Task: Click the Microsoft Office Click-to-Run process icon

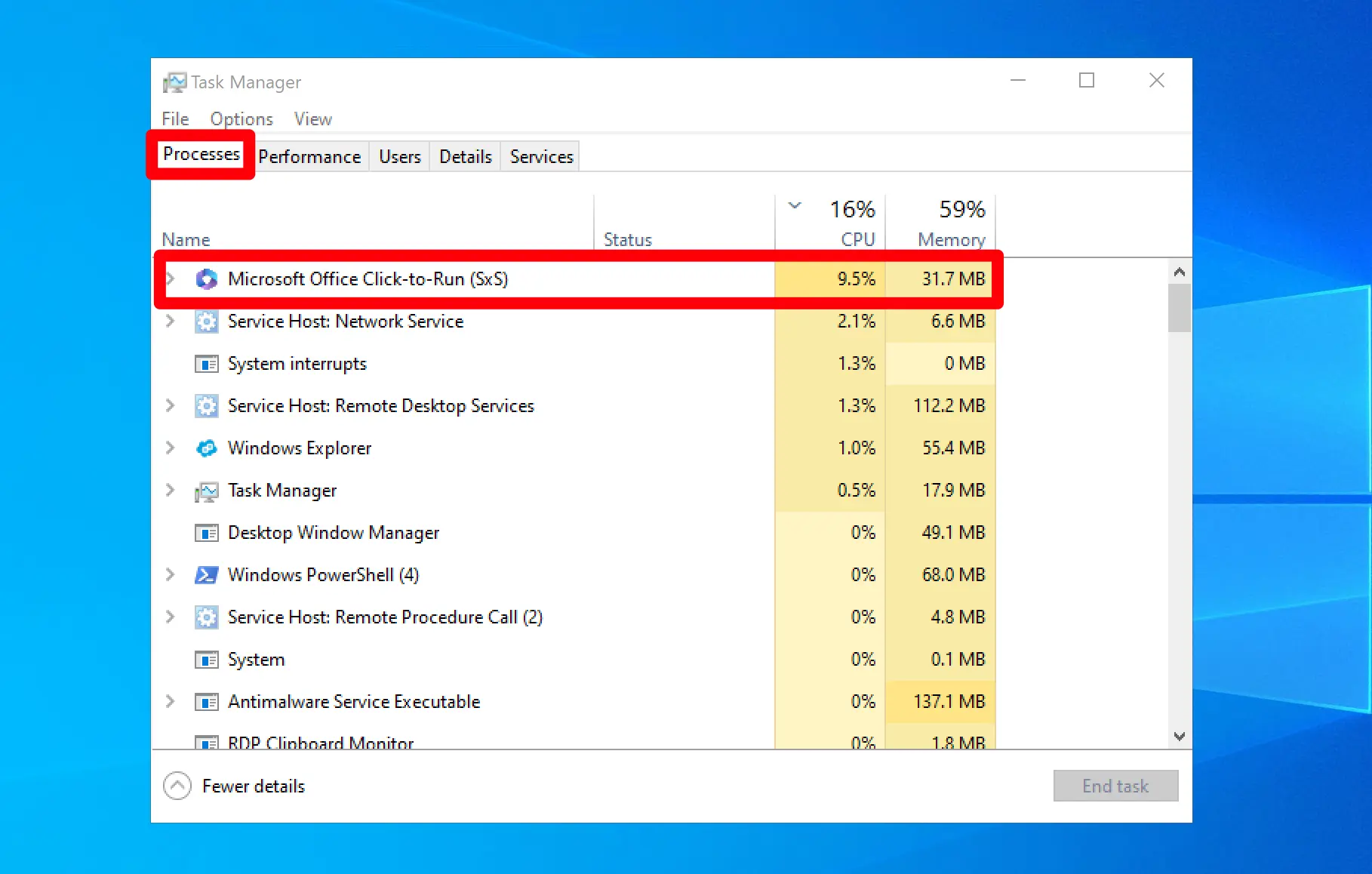Action: [x=206, y=279]
